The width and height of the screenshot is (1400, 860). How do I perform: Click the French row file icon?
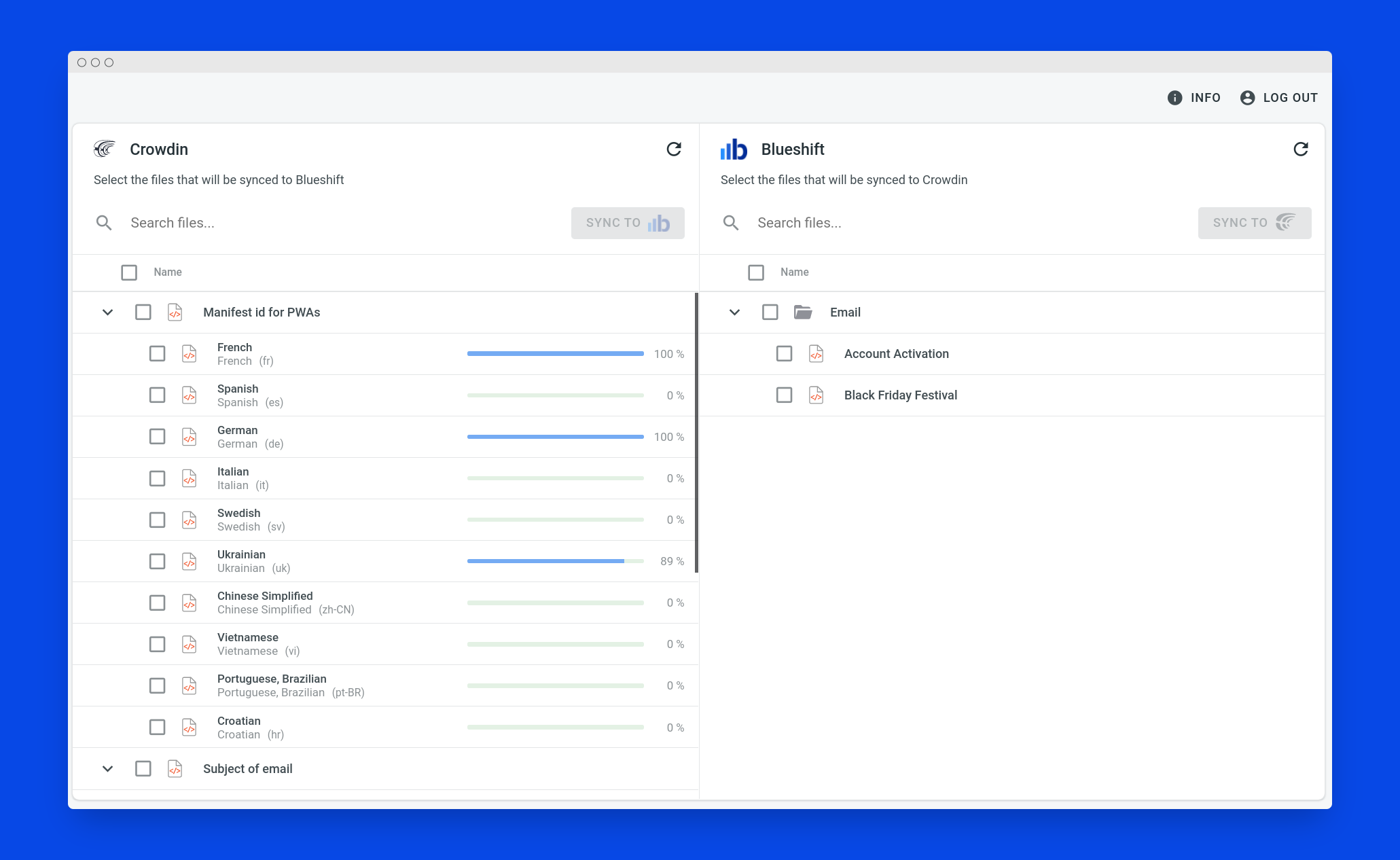click(x=189, y=354)
